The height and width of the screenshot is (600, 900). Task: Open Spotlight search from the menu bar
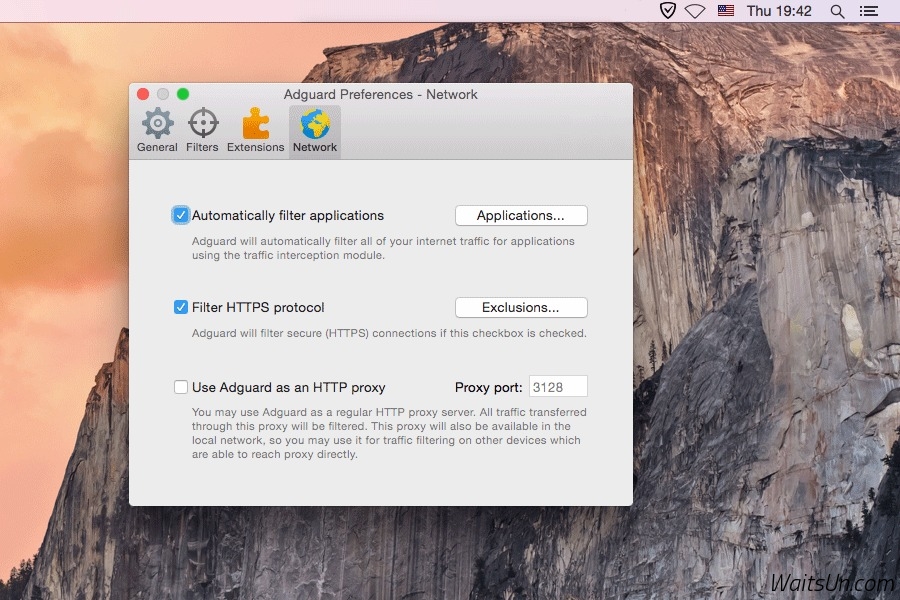838,11
